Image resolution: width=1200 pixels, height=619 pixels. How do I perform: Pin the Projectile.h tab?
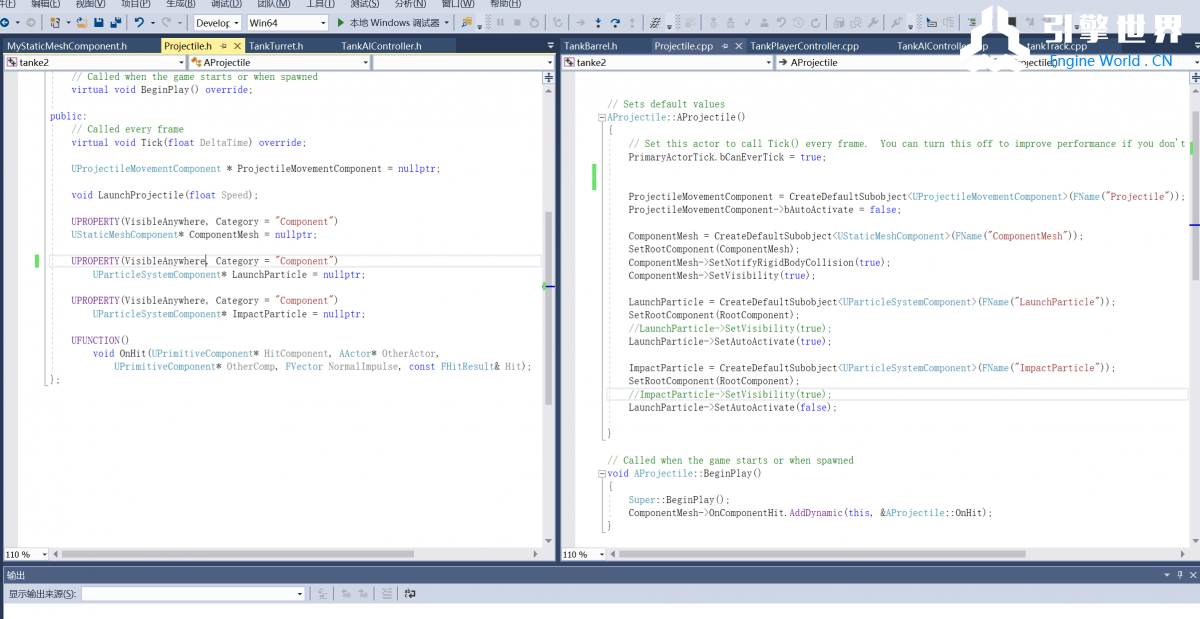[224, 46]
